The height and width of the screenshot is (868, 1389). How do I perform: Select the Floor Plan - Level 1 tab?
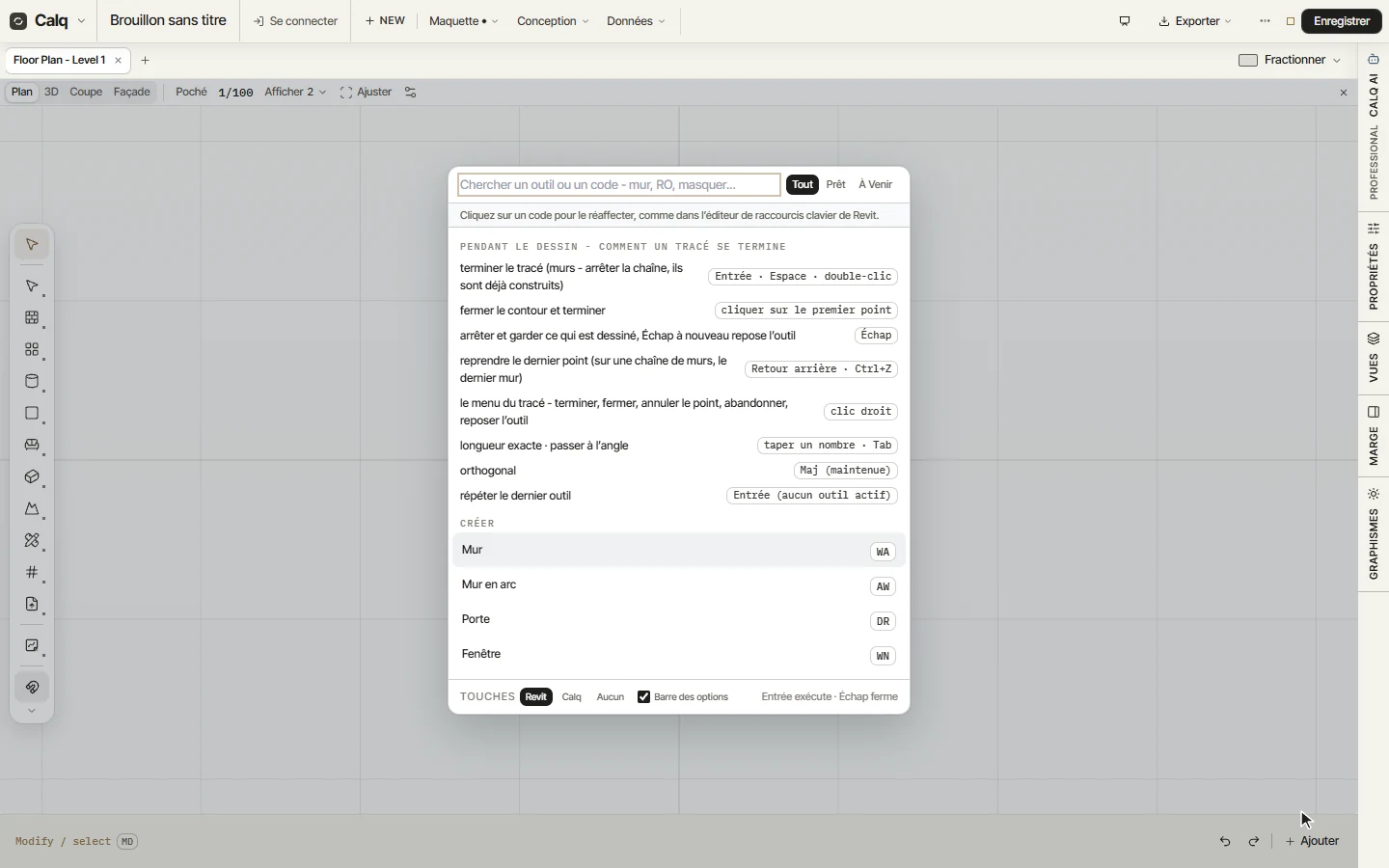click(60, 61)
